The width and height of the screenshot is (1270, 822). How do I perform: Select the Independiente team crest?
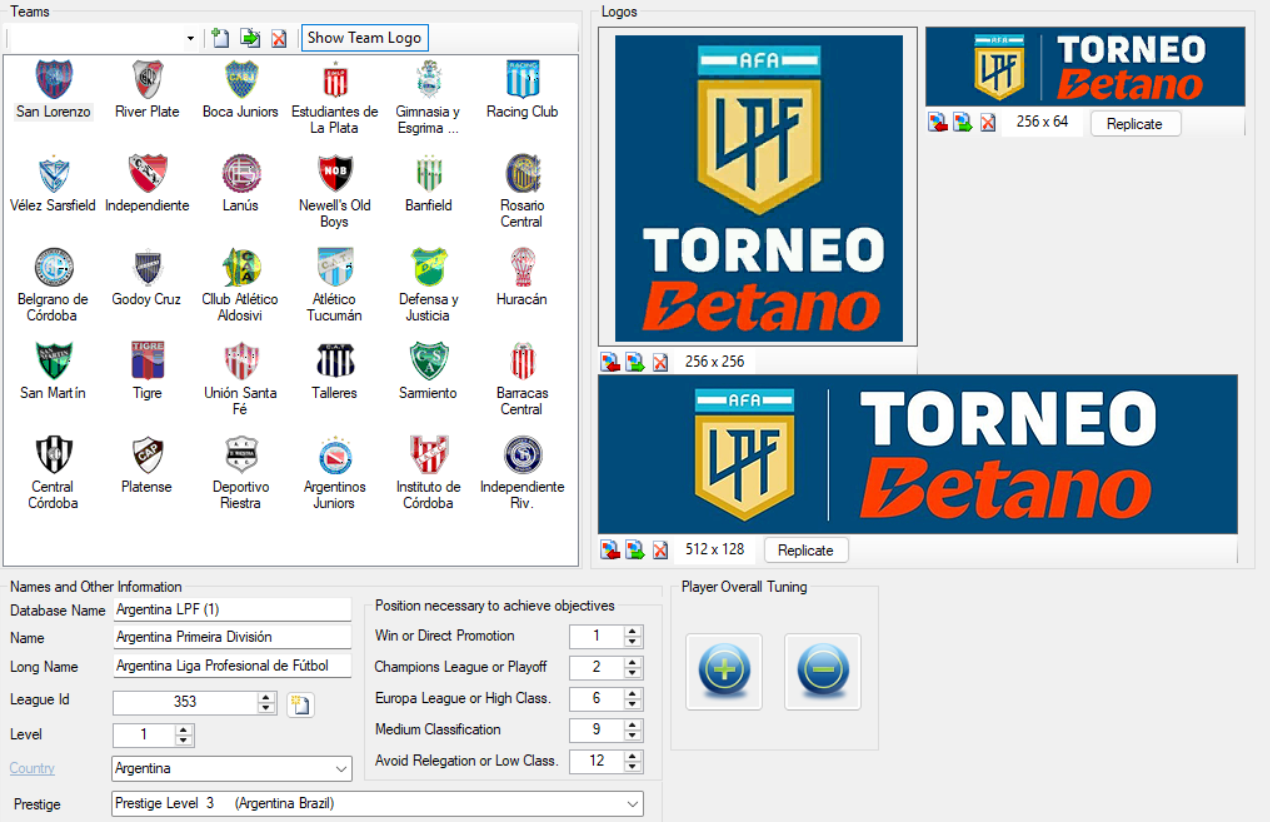click(x=147, y=173)
